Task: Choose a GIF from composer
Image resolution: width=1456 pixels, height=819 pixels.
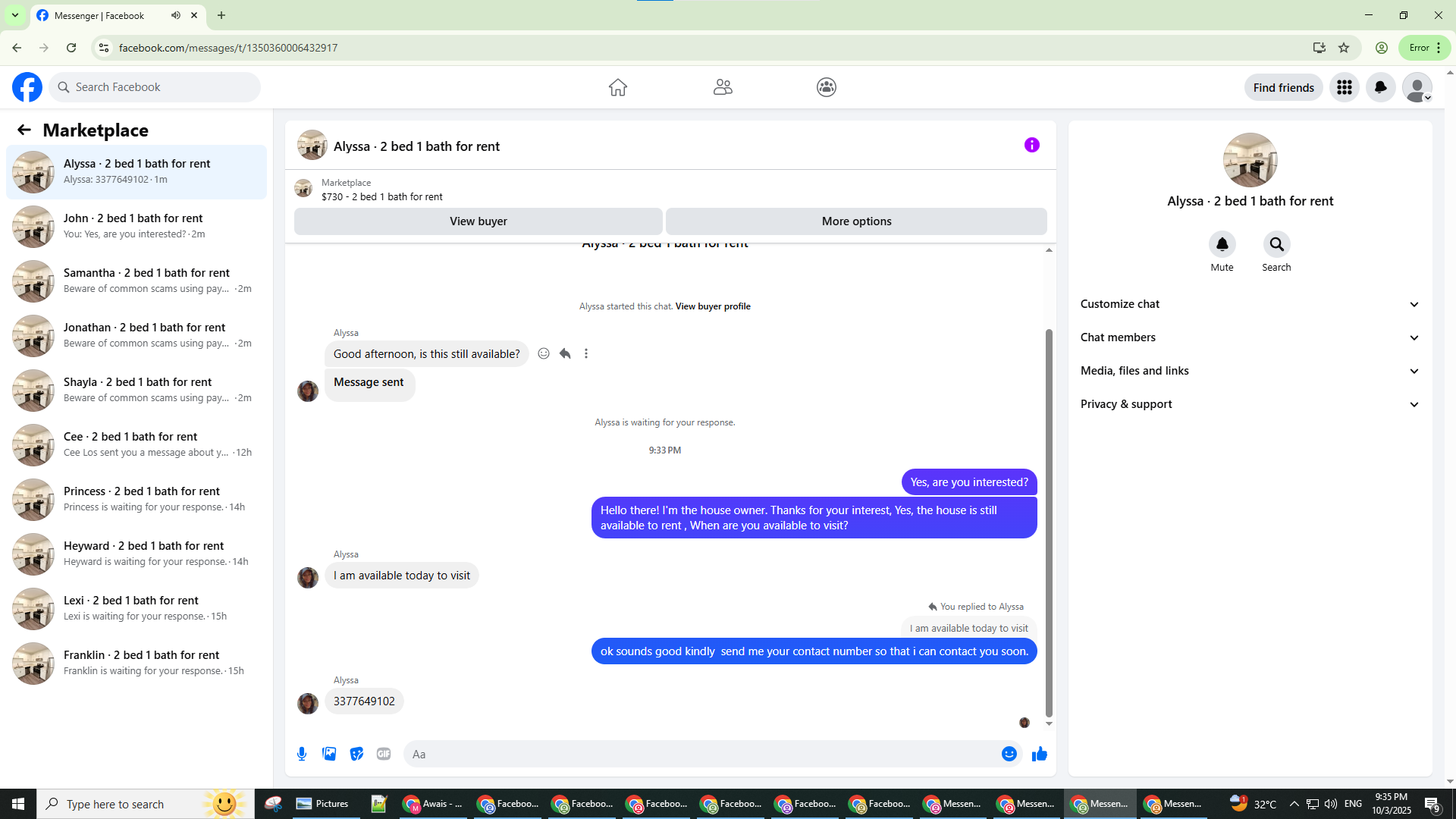Action: coord(384,754)
